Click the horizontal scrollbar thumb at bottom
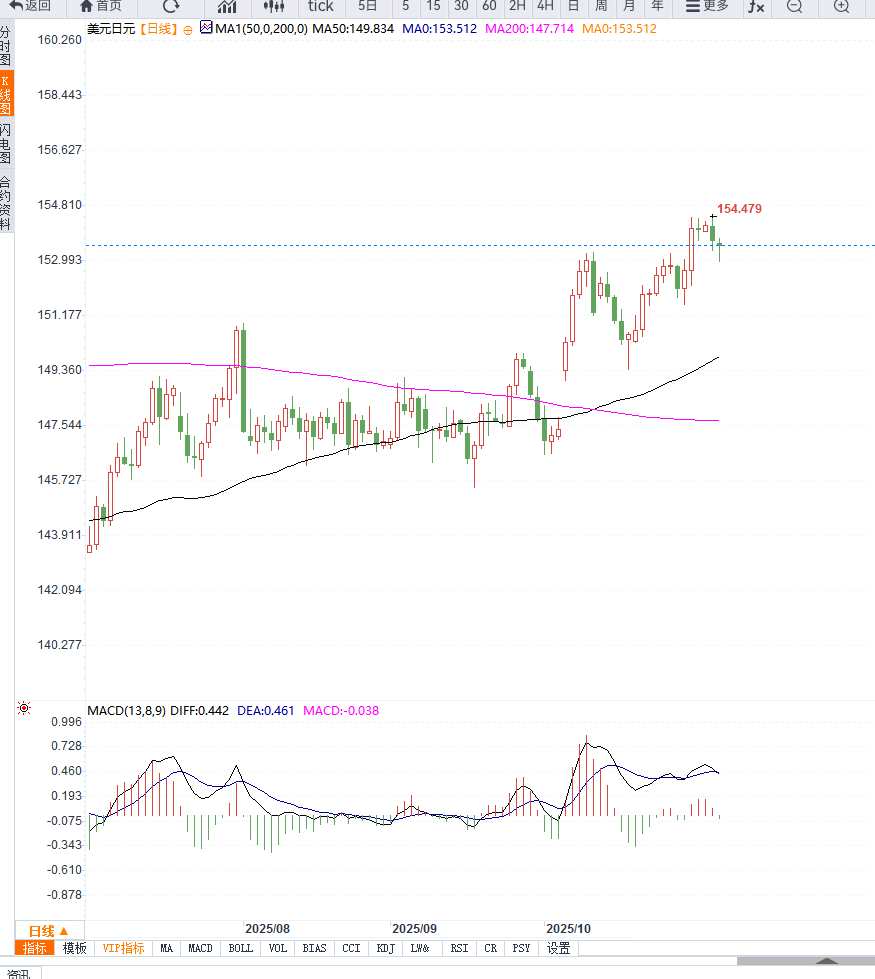 pos(806,961)
